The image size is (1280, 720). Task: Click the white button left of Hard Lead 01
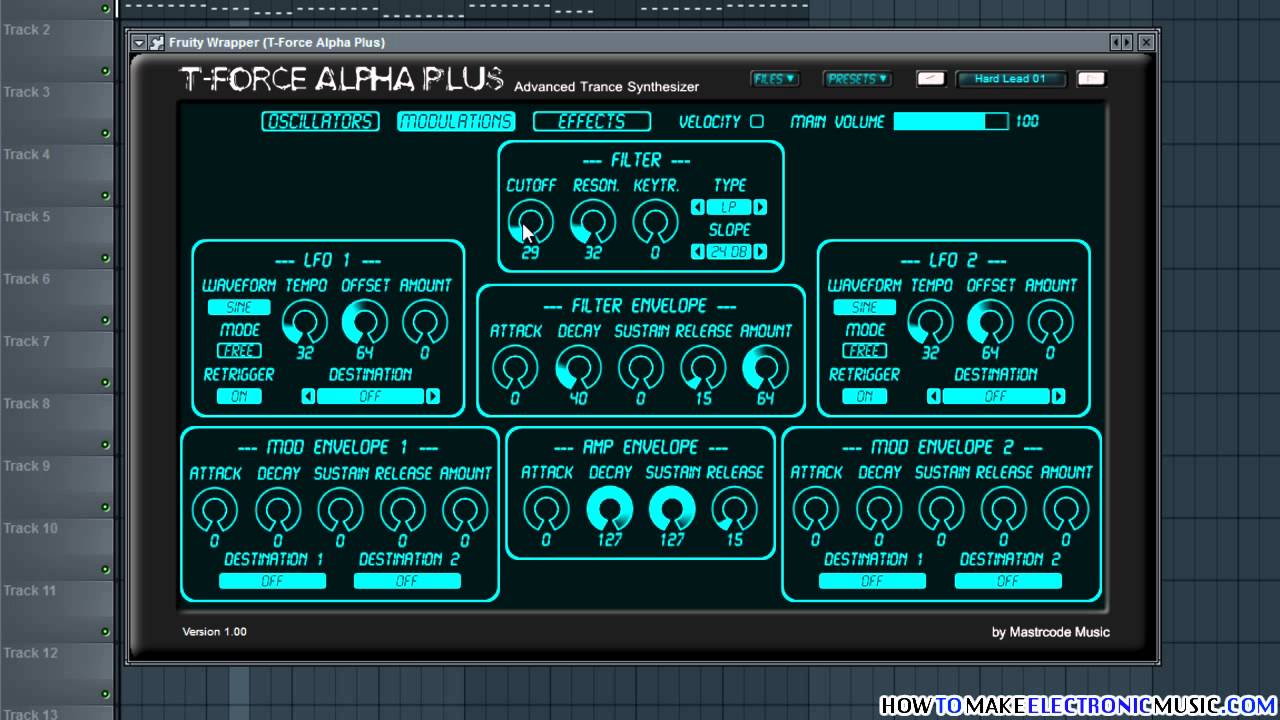click(x=931, y=79)
